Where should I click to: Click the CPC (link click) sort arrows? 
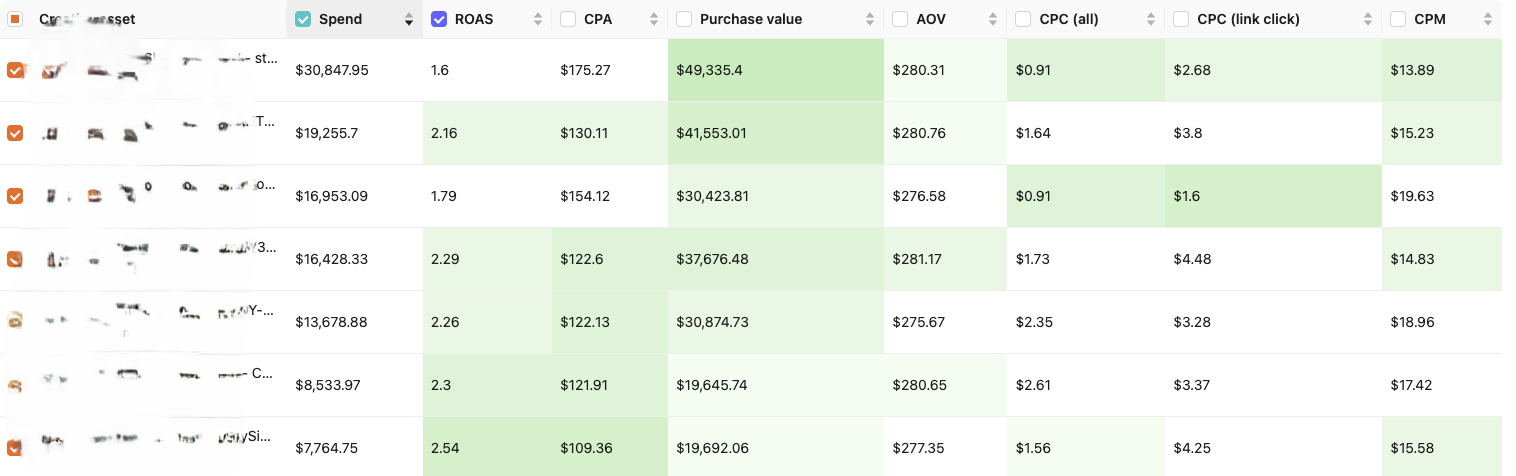click(x=1368, y=19)
